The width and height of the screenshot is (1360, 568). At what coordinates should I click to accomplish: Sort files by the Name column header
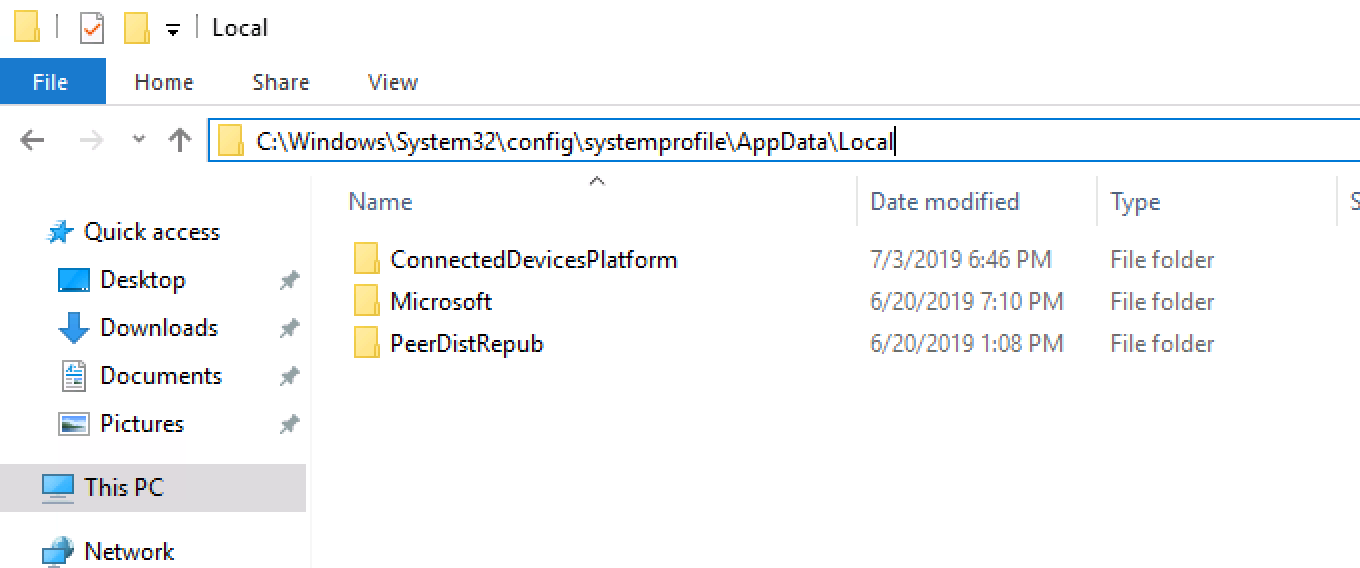click(x=381, y=202)
